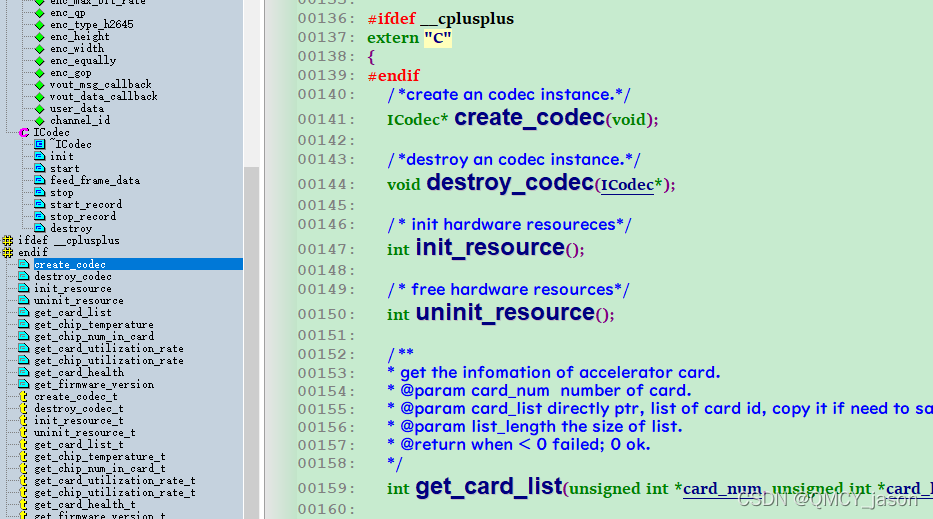Select get_chip_temperature_t typedef entry

[x=100, y=457]
